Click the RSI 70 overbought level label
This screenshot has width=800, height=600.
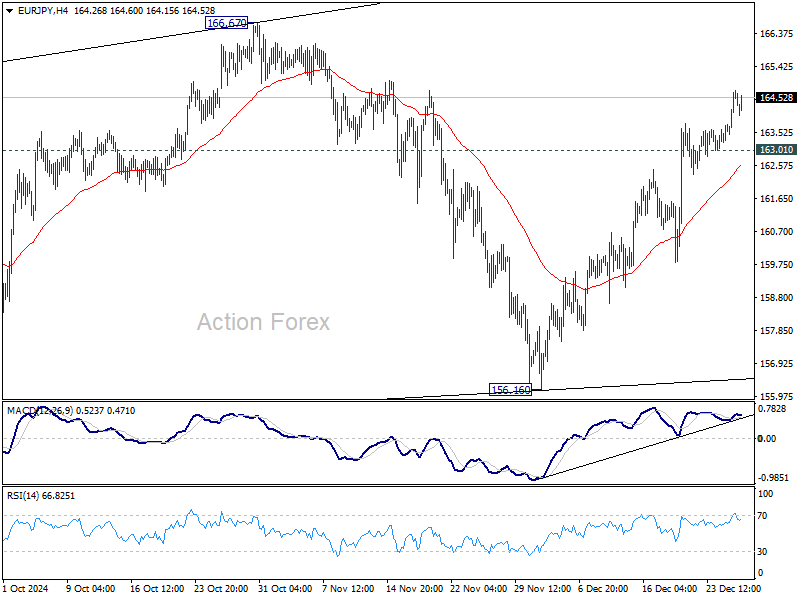pyautogui.click(x=762, y=516)
